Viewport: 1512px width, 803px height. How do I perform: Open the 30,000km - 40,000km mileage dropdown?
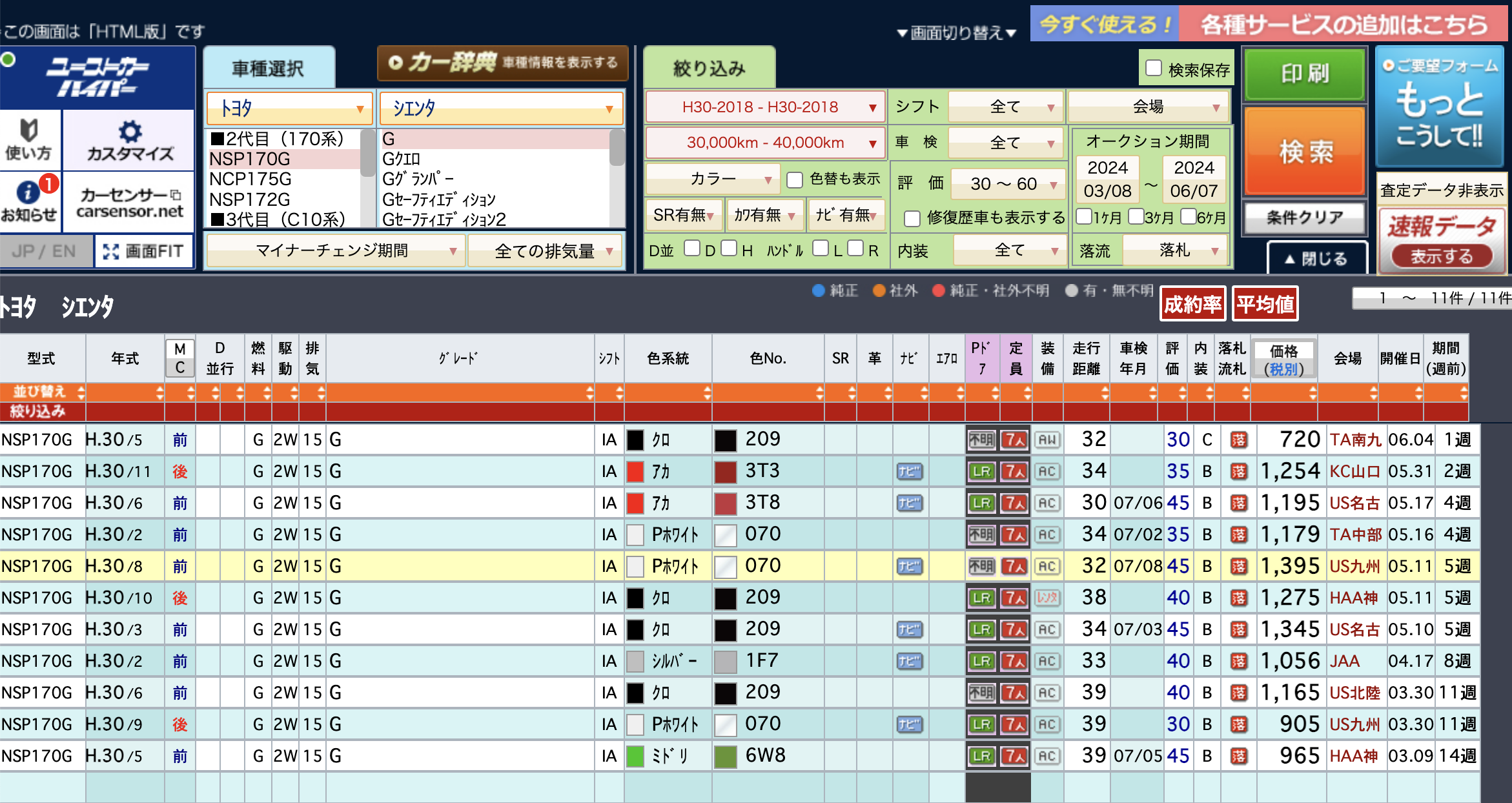click(765, 143)
